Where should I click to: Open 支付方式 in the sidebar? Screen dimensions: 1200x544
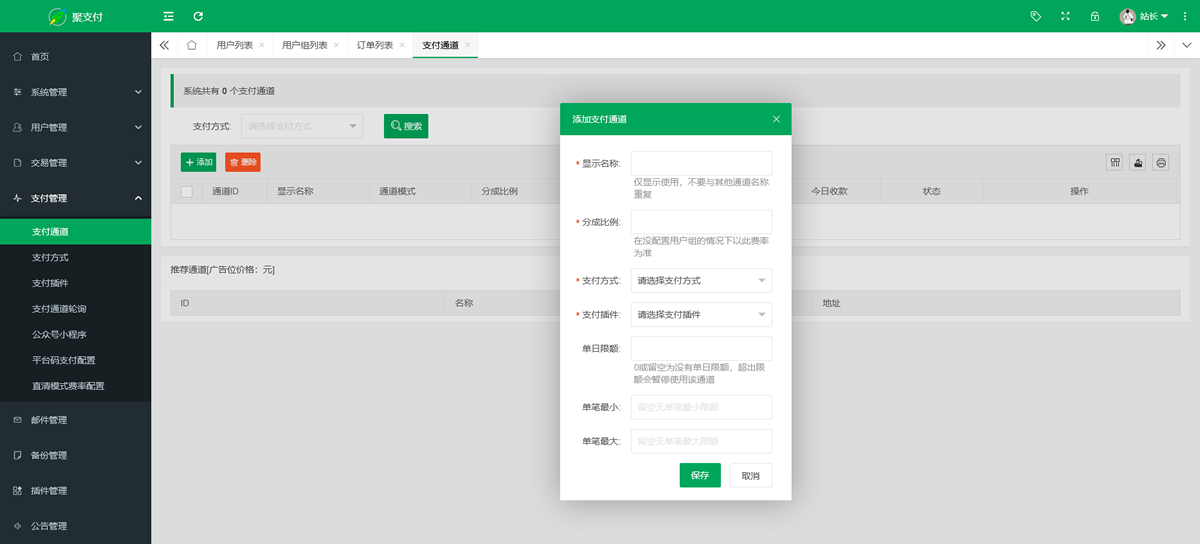[x=75, y=257]
